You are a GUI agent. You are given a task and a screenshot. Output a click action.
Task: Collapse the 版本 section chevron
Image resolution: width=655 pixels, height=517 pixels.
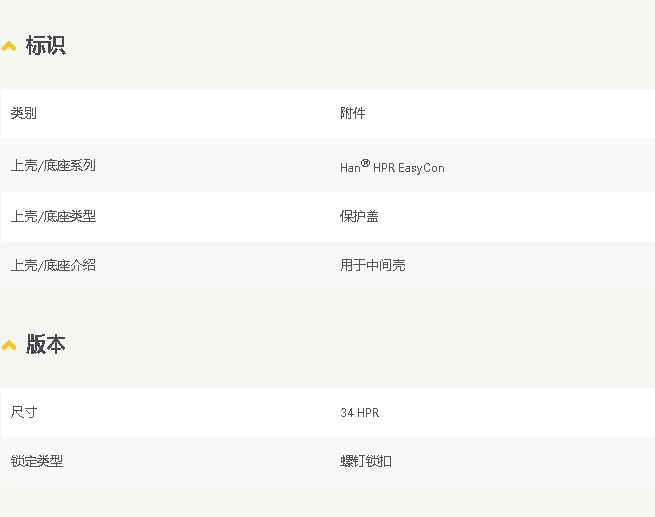[9, 345]
